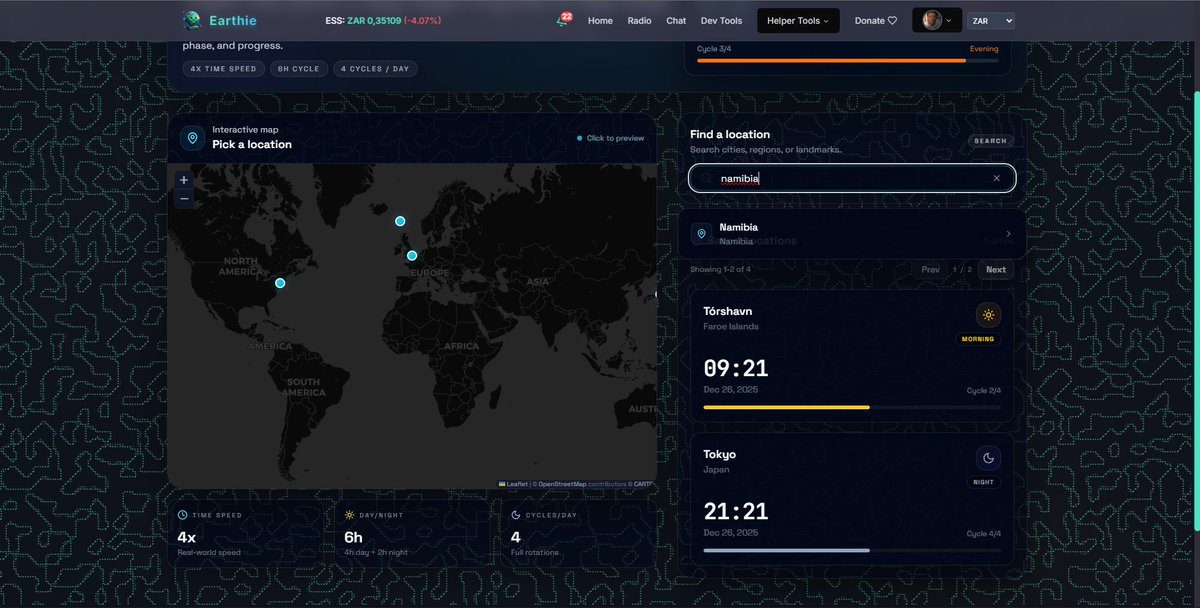Click the gray Tokyo cycle progress bar

[851, 550]
